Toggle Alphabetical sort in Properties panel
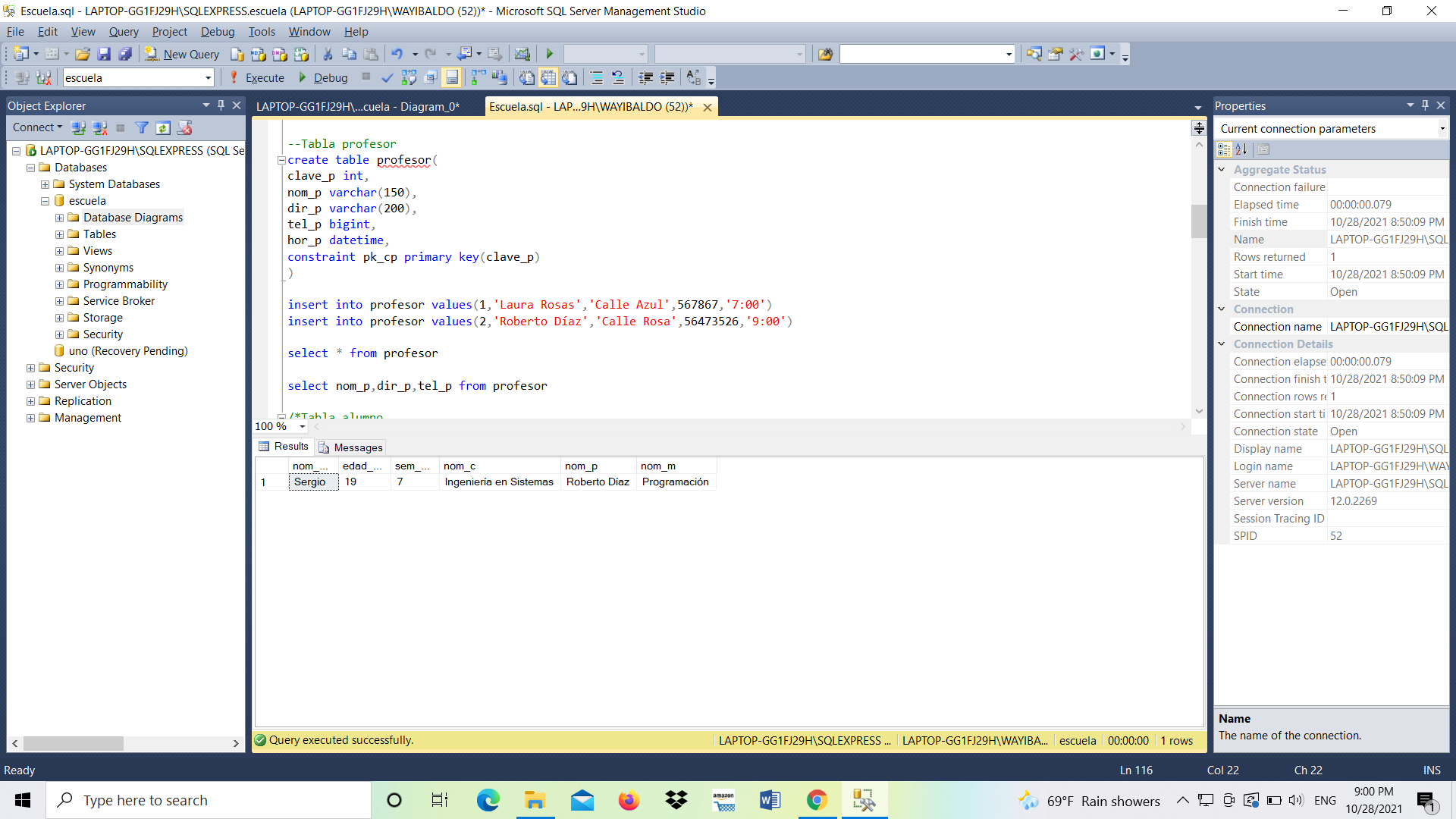Viewport: 1456px width, 819px height. click(x=1241, y=149)
